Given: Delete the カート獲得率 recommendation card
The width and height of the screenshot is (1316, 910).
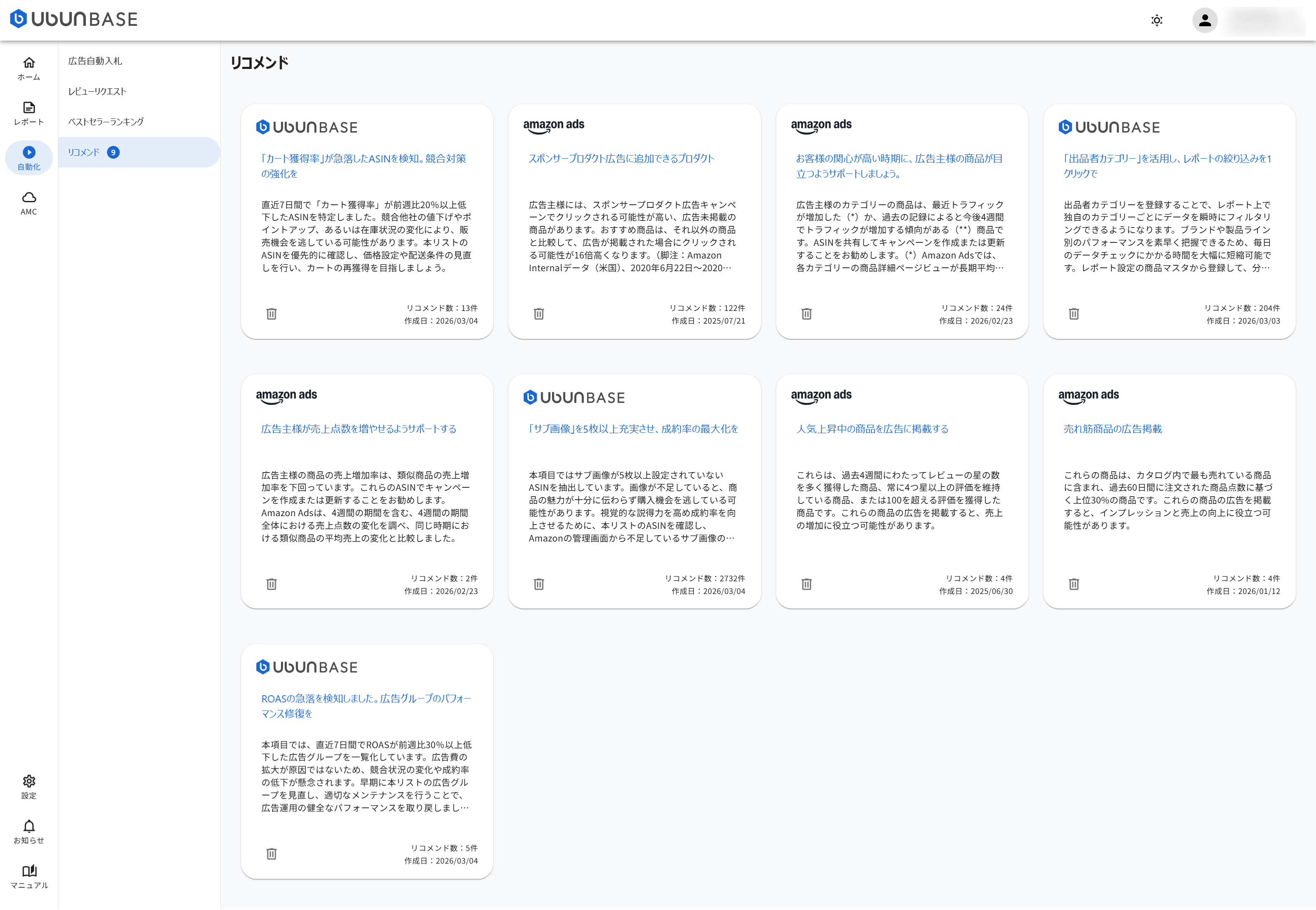Looking at the screenshot, I should (x=271, y=313).
